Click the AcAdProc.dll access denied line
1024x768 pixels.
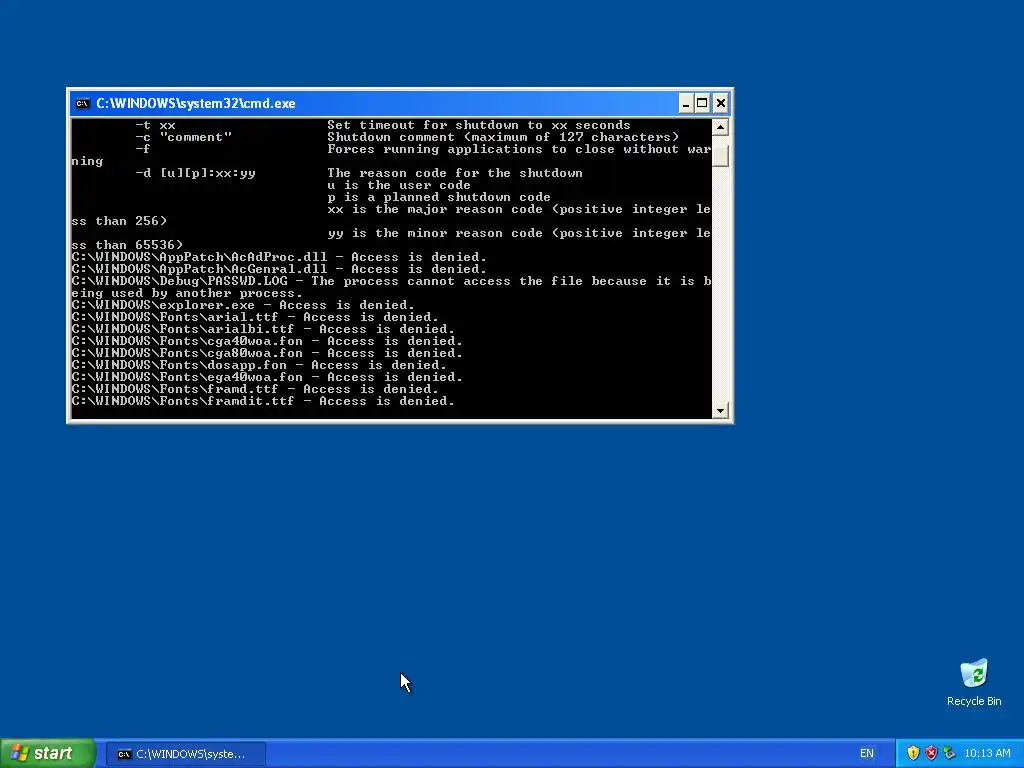[x=279, y=257]
